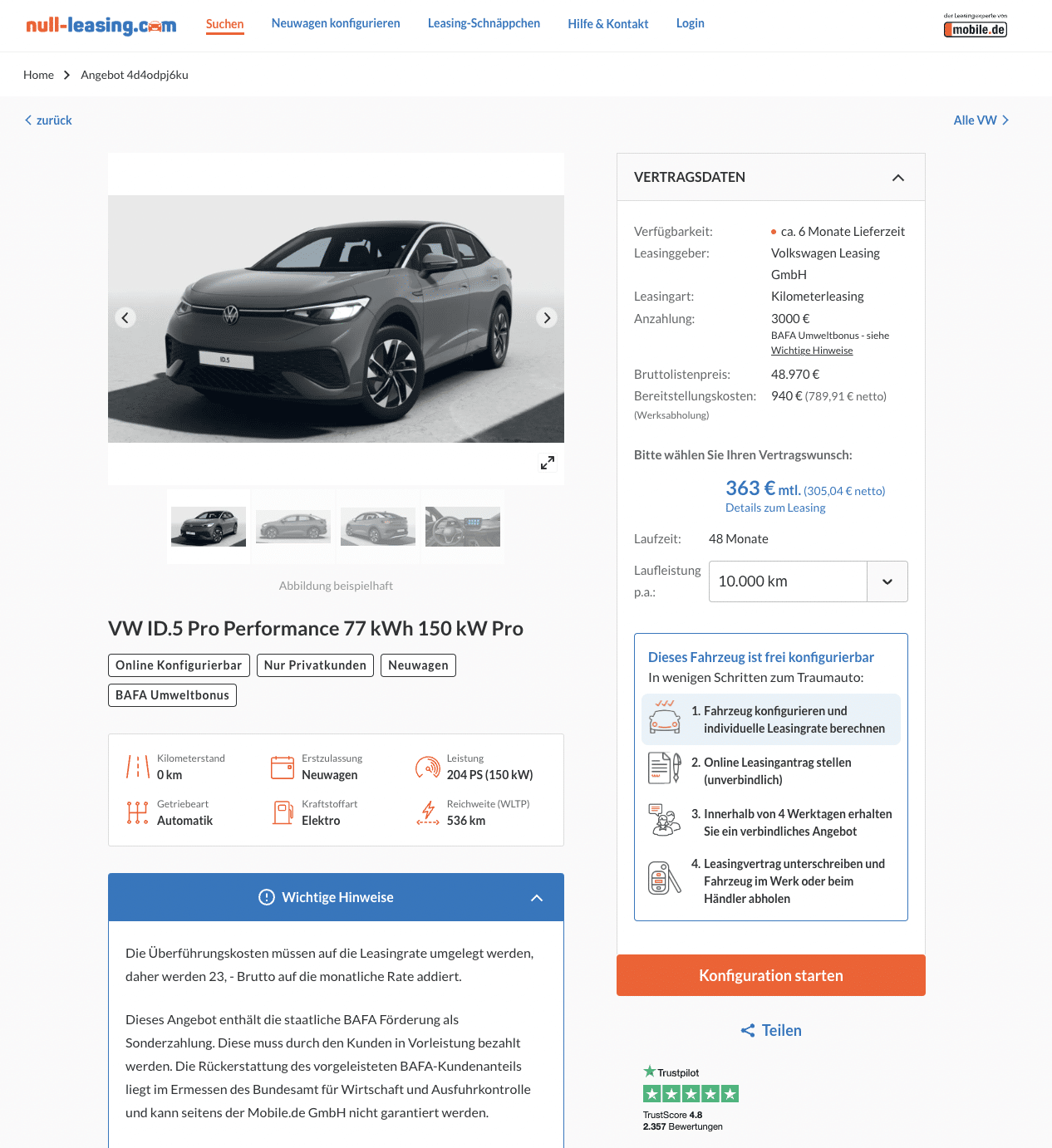Start configuration with Konfiguration starten button
The image size is (1052, 1148).
[x=771, y=975]
